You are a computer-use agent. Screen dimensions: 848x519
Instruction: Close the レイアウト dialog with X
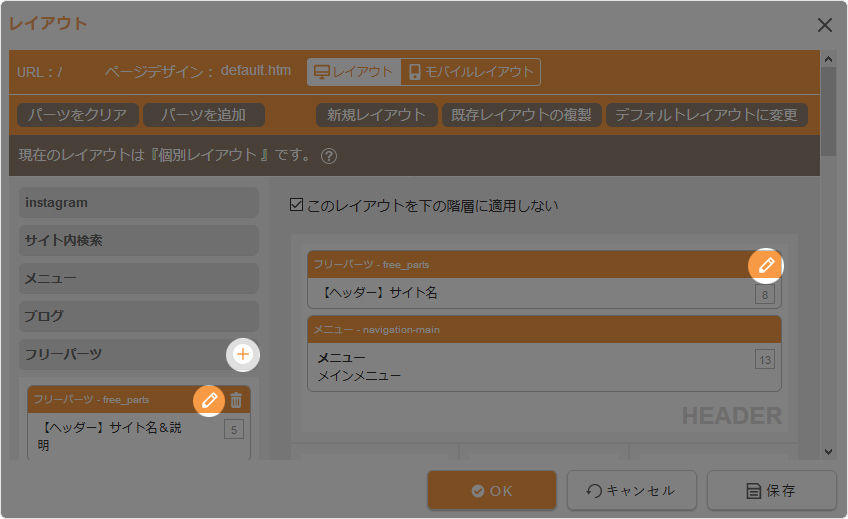[824, 24]
